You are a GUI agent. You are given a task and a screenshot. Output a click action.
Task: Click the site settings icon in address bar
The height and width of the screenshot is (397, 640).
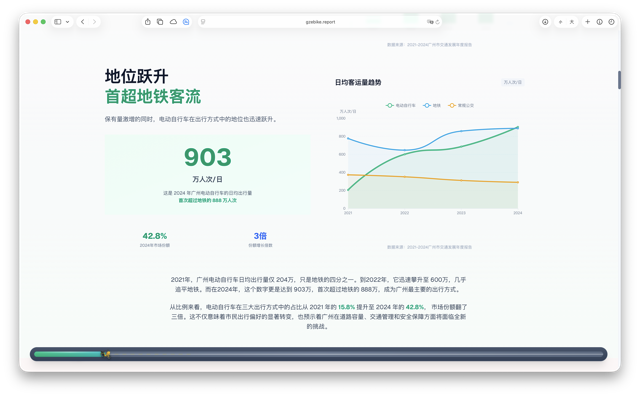pos(203,22)
